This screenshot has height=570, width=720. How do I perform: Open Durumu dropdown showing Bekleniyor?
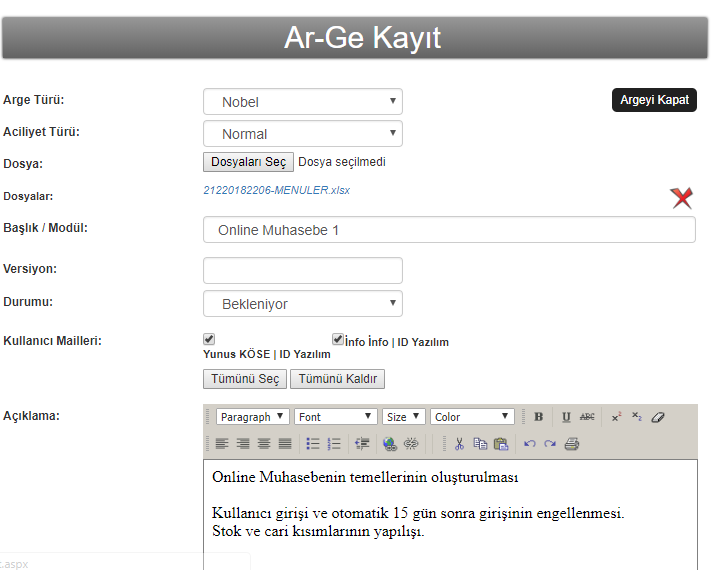[x=303, y=304]
